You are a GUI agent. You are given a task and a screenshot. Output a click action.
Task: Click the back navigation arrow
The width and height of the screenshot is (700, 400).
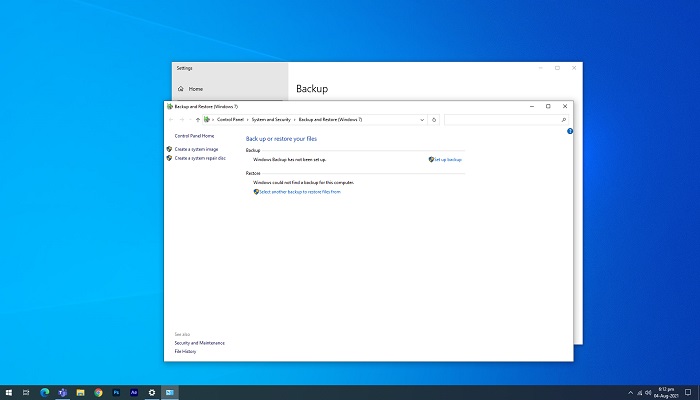172,119
